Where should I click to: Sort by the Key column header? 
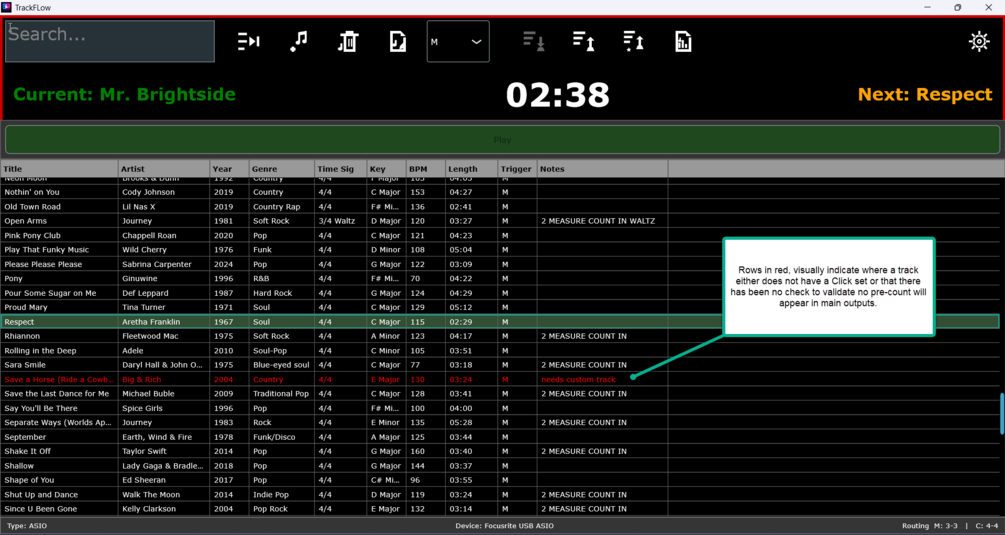coord(386,169)
